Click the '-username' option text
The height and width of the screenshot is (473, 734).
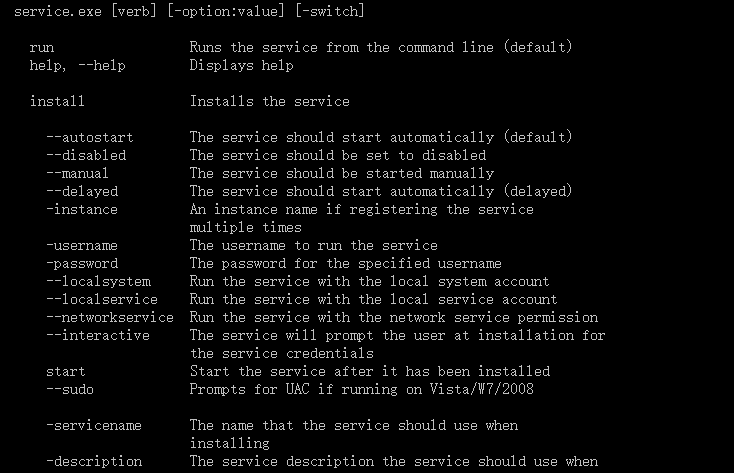(x=82, y=245)
